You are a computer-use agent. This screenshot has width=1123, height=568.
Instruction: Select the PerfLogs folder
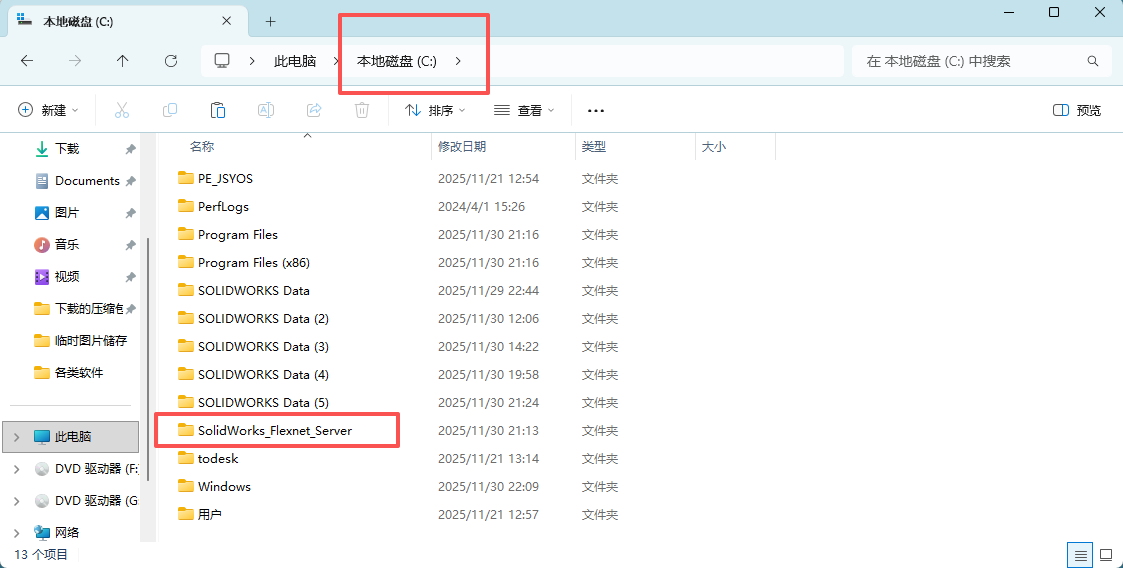[x=223, y=206]
